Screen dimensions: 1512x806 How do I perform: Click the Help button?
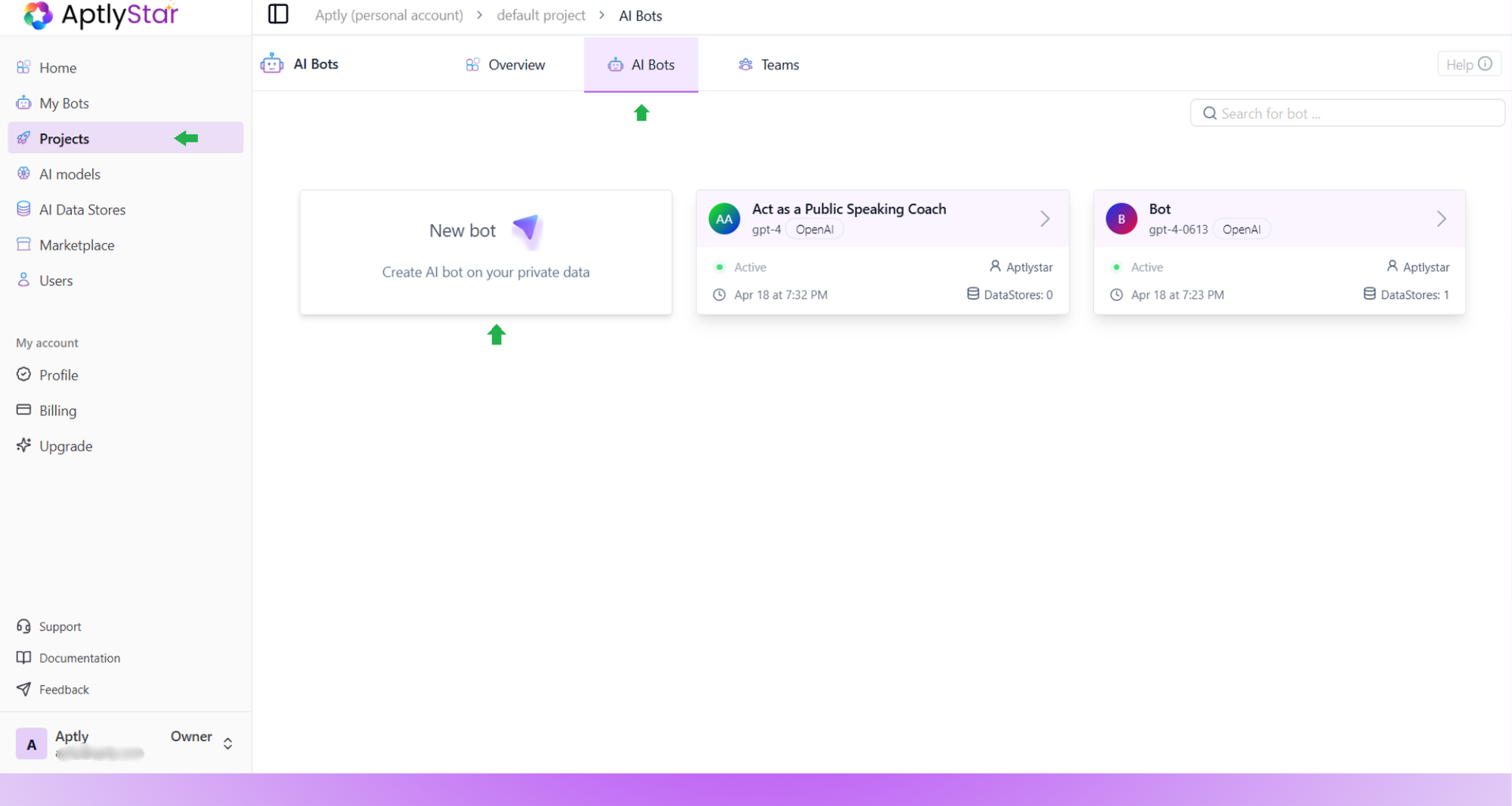pyautogui.click(x=1469, y=64)
